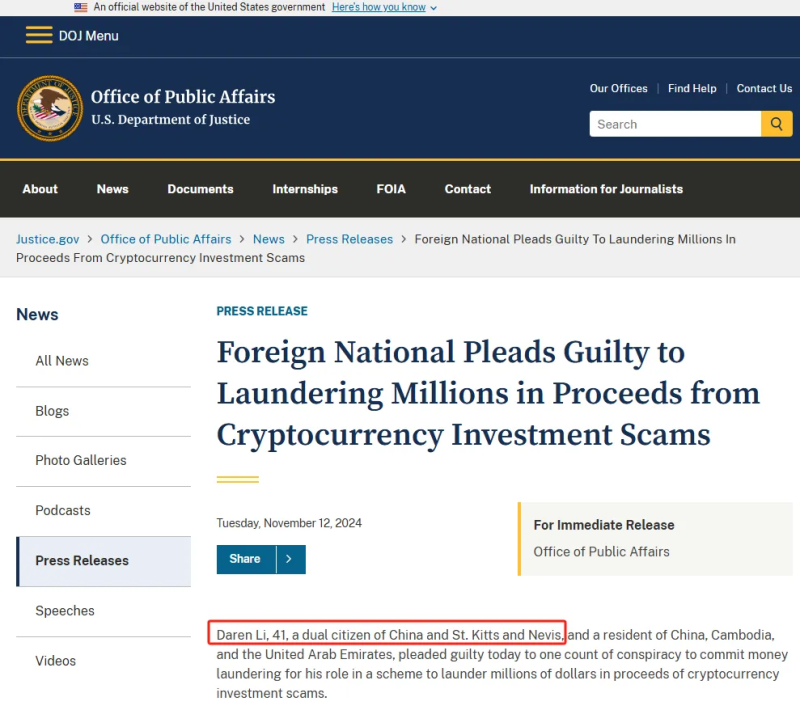Open Our Offices header link

coord(618,88)
